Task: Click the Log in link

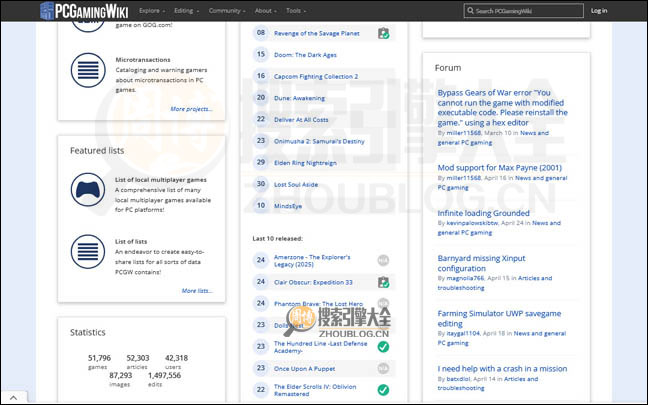Action: tap(599, 11)
